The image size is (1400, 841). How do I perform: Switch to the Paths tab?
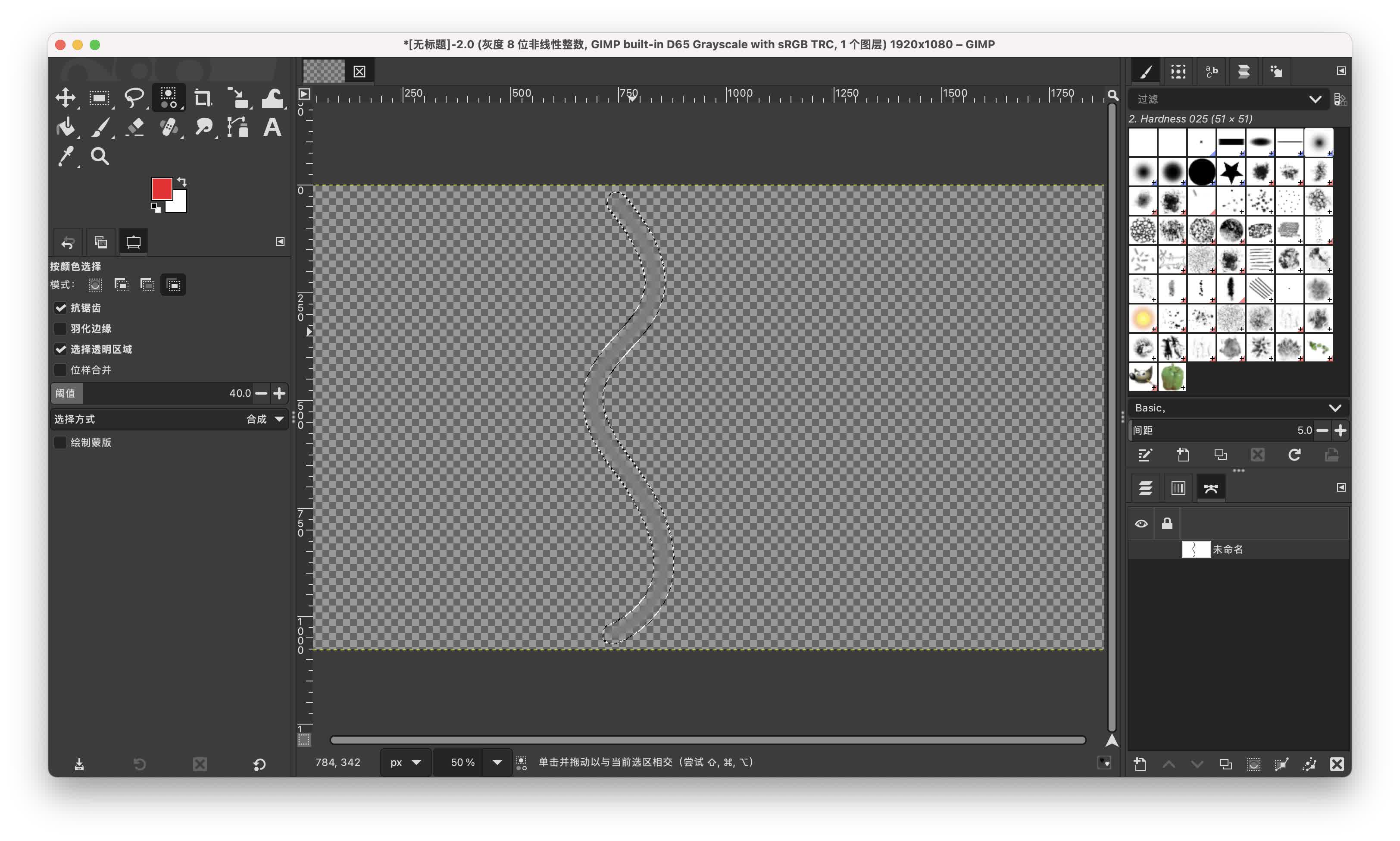click(1211, 488)
